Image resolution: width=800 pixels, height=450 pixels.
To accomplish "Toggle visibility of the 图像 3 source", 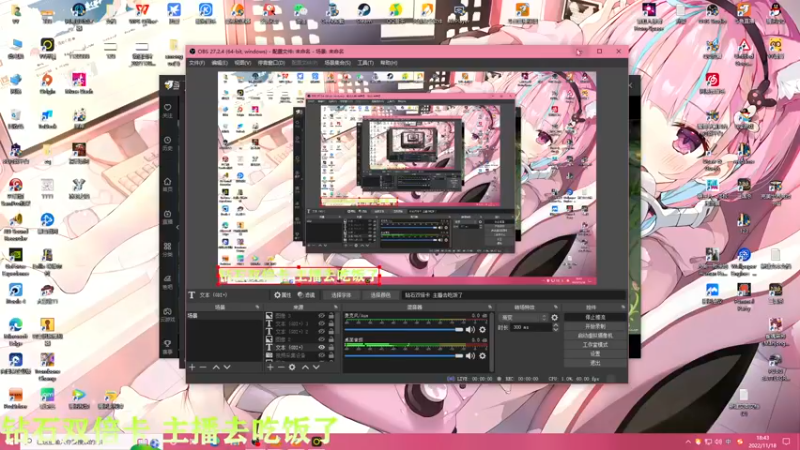I will 321,316.
